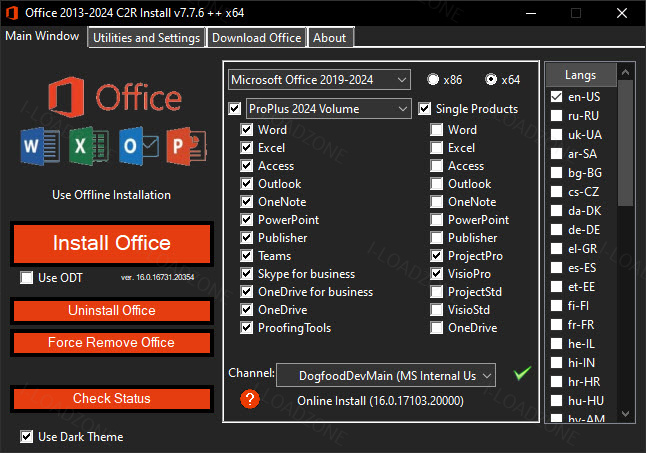Click the Install Office button
The width and height of the screenshot is (646, 453).
pos(112,243)
